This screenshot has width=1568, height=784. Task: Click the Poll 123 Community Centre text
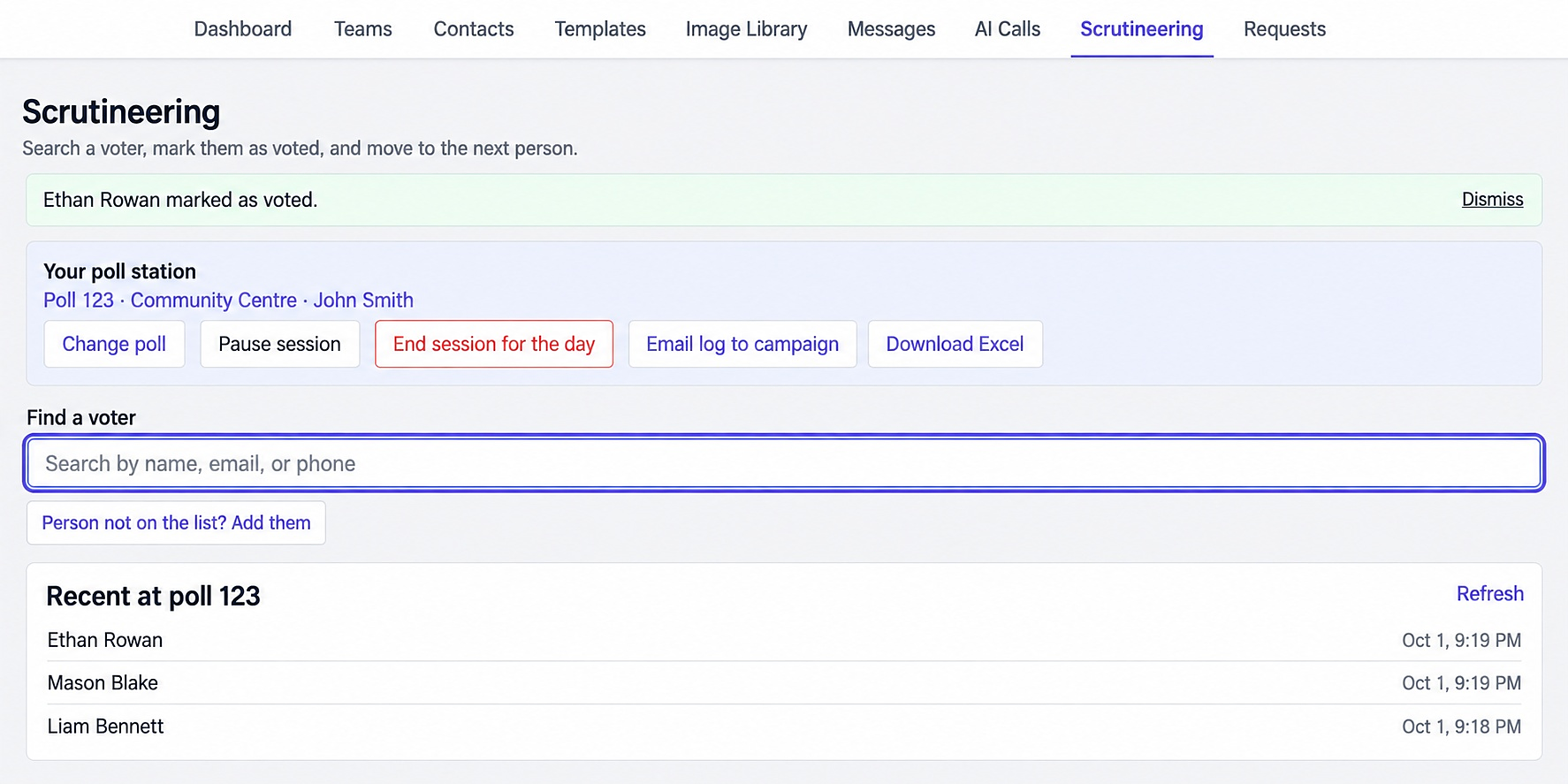[x=228, y=301]
